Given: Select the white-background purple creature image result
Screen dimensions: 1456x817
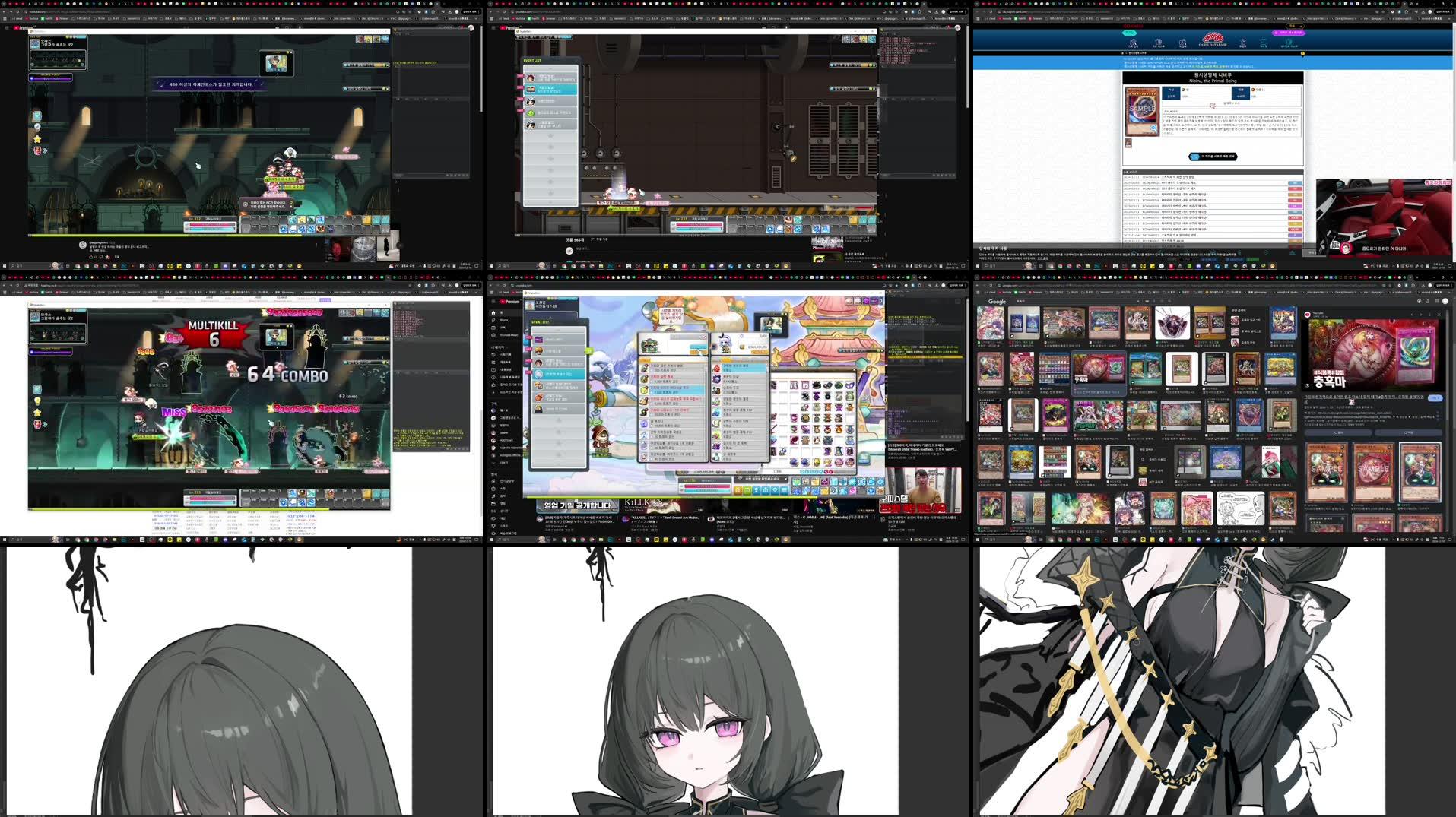Looking at the screenshot, I should tap(1172, 322).
